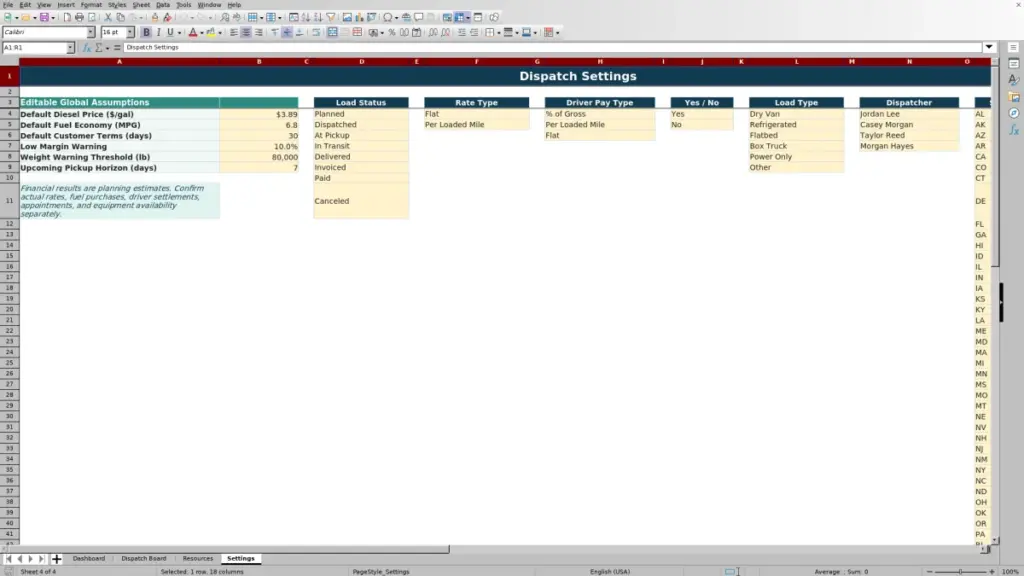Insert a chart via toolbar icon
Viewport: 1024px width, 576px height.
click(x=359, y=18)
